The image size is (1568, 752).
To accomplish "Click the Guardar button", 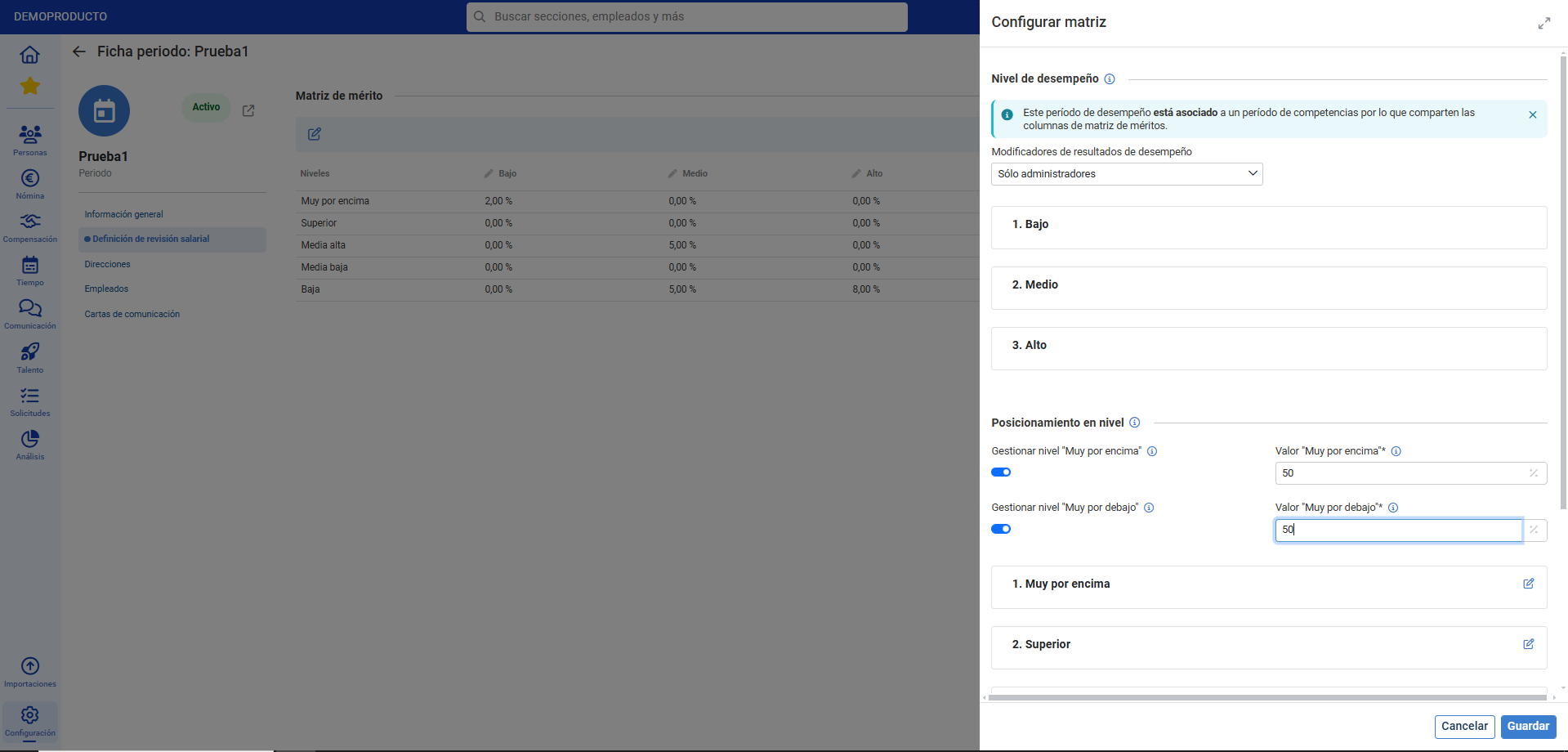I will (x=1528, y=727).
